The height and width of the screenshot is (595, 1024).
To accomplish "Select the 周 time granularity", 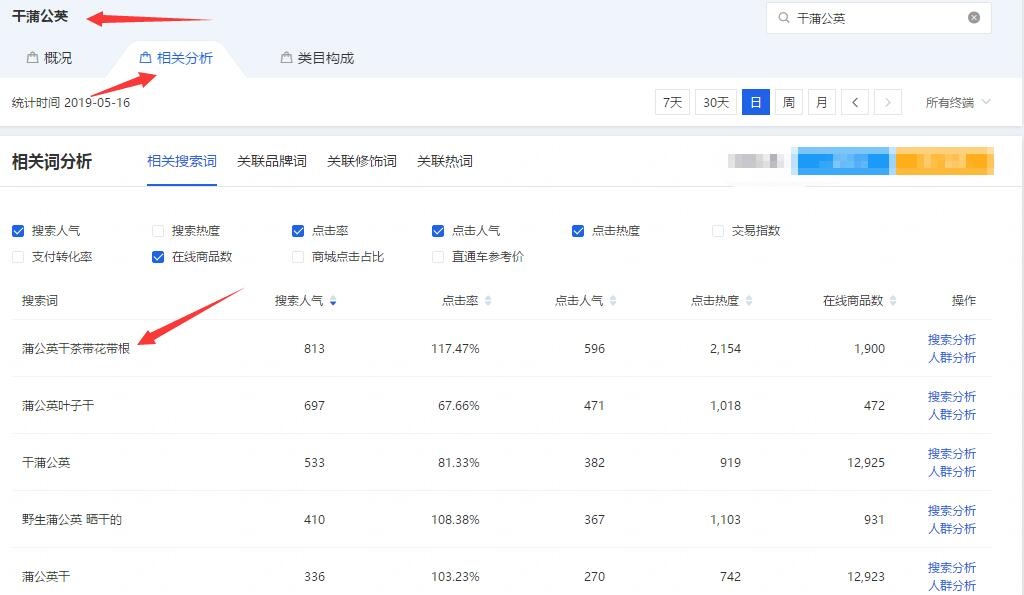I will pyautogui.click(x=789, y=102).
